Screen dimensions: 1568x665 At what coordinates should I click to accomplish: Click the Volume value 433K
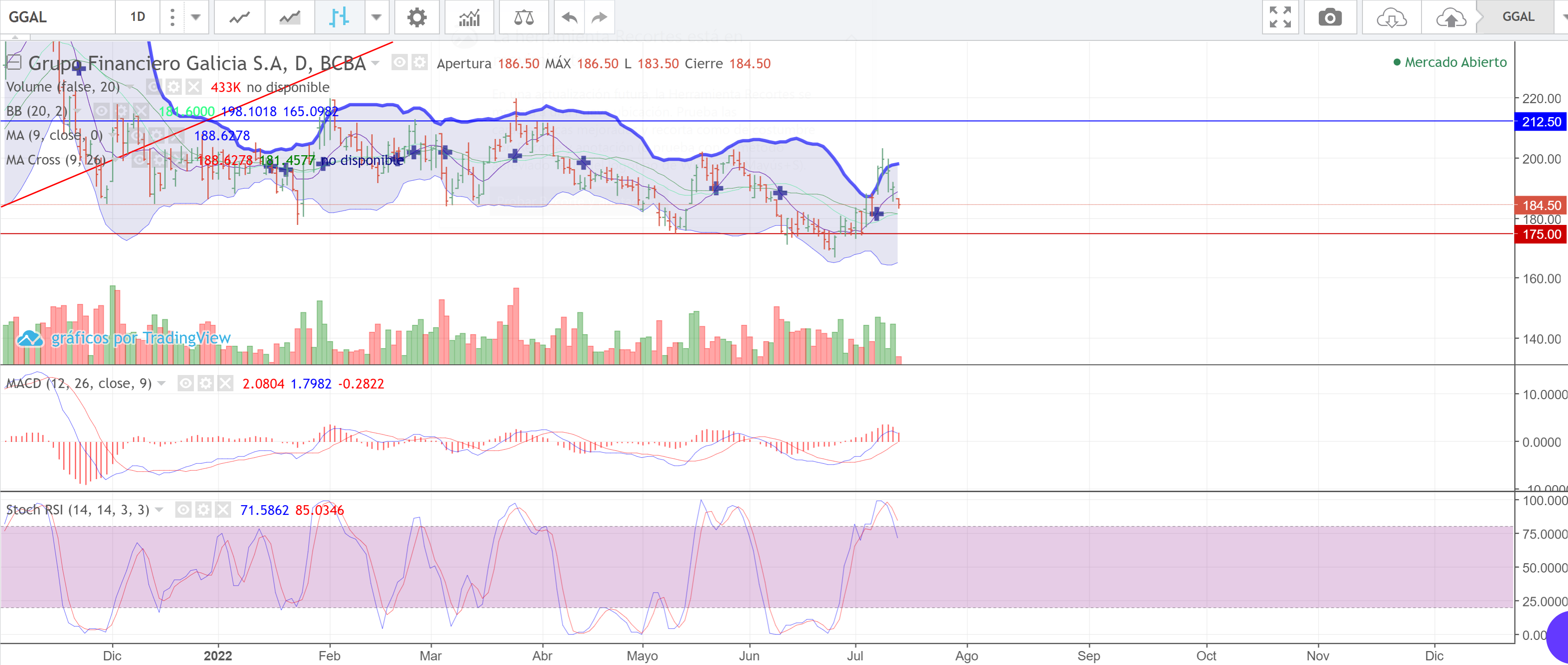225,87
